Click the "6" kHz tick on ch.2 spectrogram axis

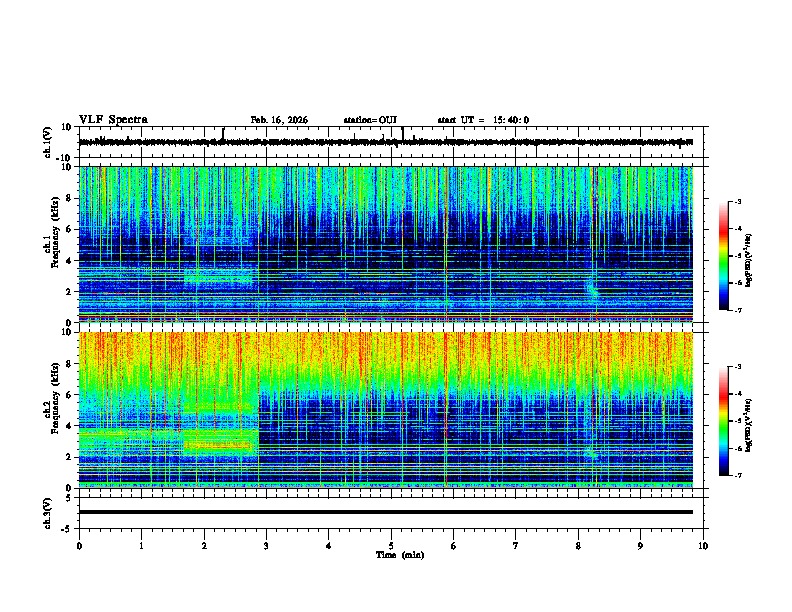point(69,395)
